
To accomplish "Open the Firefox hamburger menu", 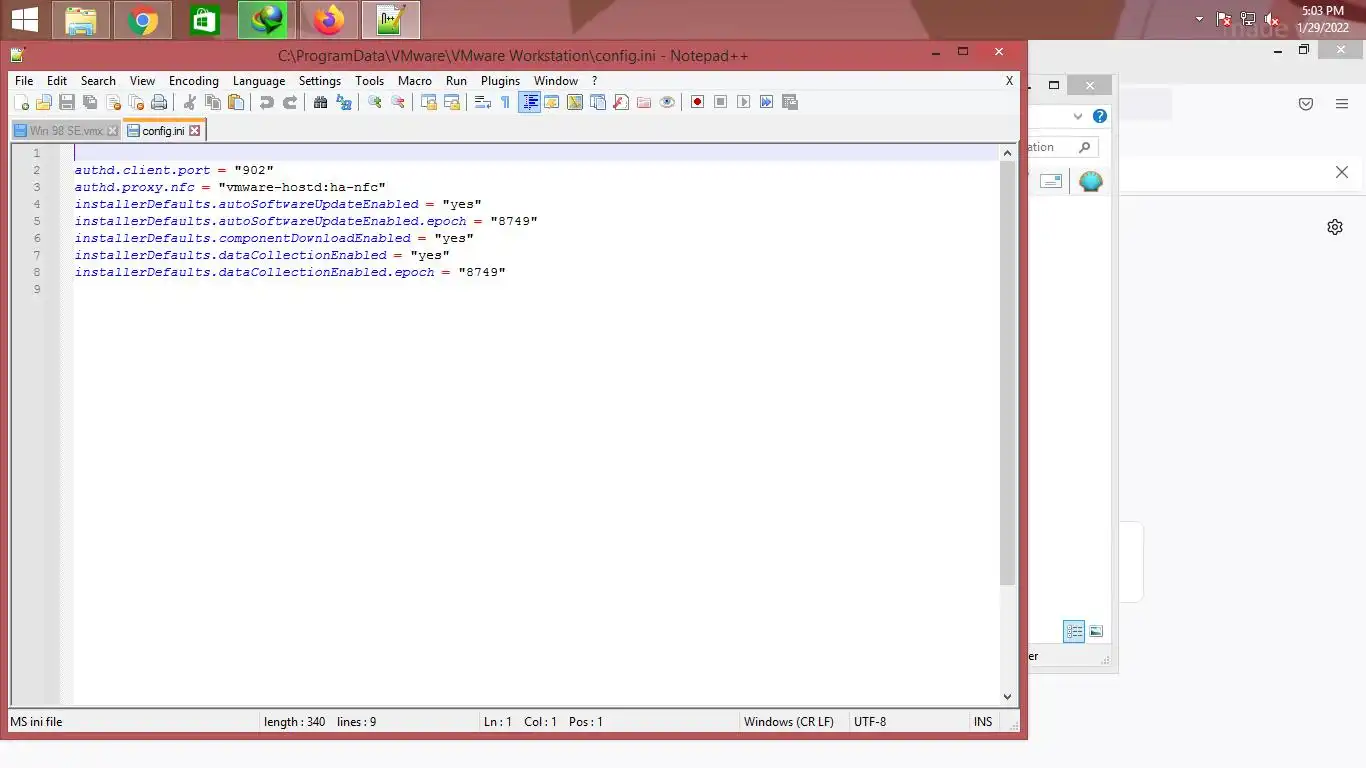I will [1342, 104].
